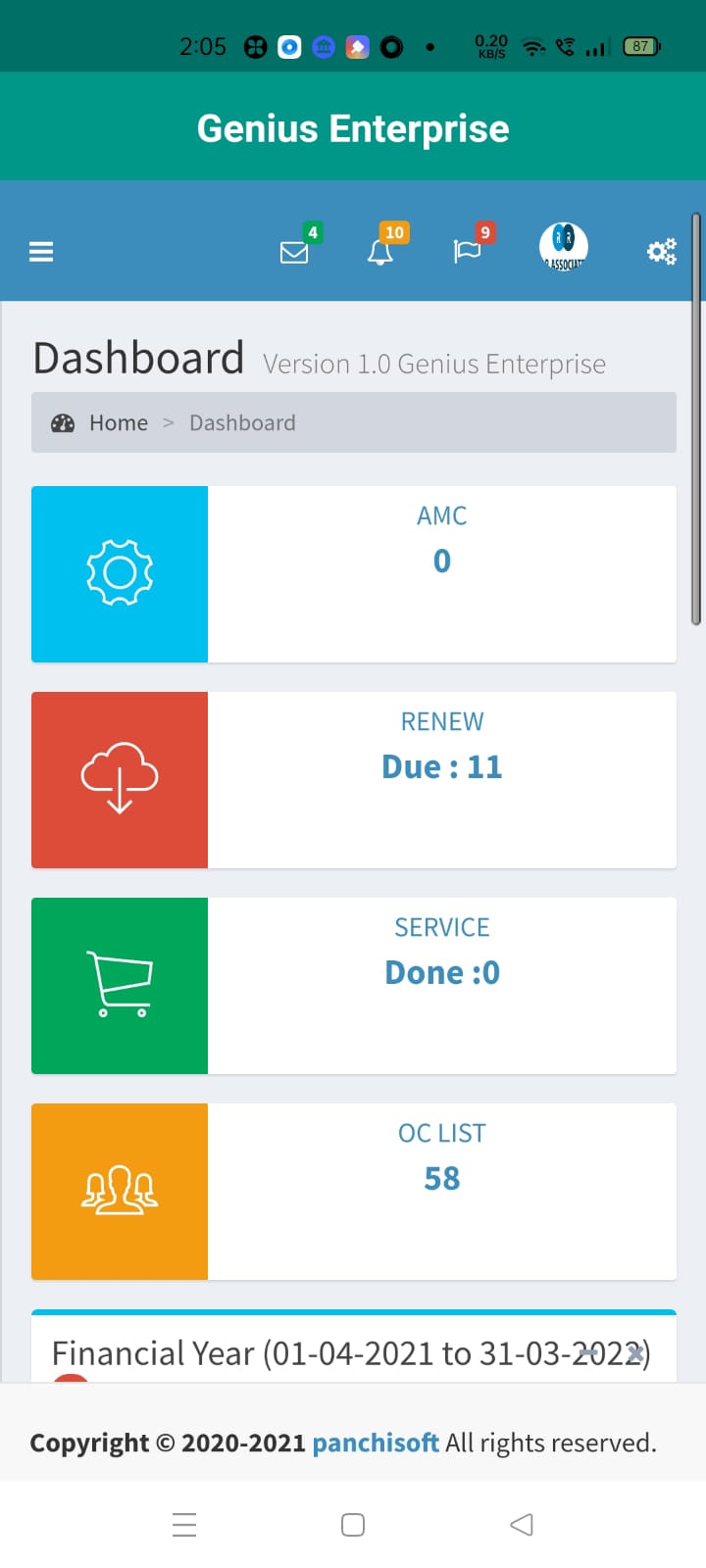Tap the Android back navigation button
The width and height of the screenshot is (706, 1568).
tap(522, 1524)
